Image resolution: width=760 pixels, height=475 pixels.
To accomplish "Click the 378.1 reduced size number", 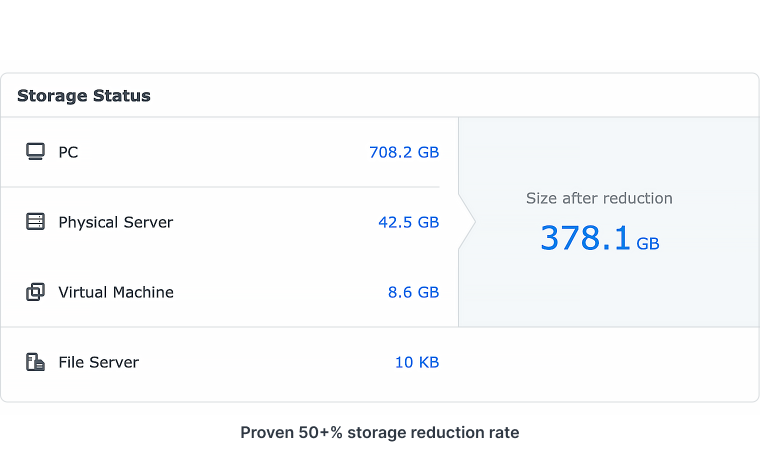I will [x=585, y=238].
